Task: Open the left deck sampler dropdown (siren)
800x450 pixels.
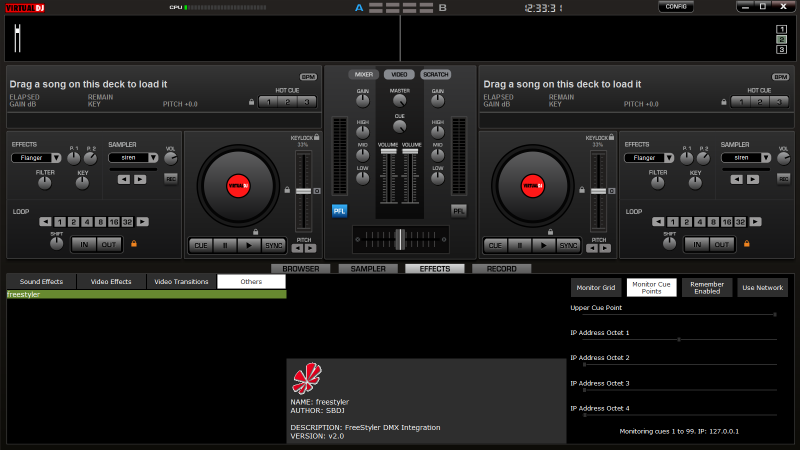Action: click(x=153, y=158)
